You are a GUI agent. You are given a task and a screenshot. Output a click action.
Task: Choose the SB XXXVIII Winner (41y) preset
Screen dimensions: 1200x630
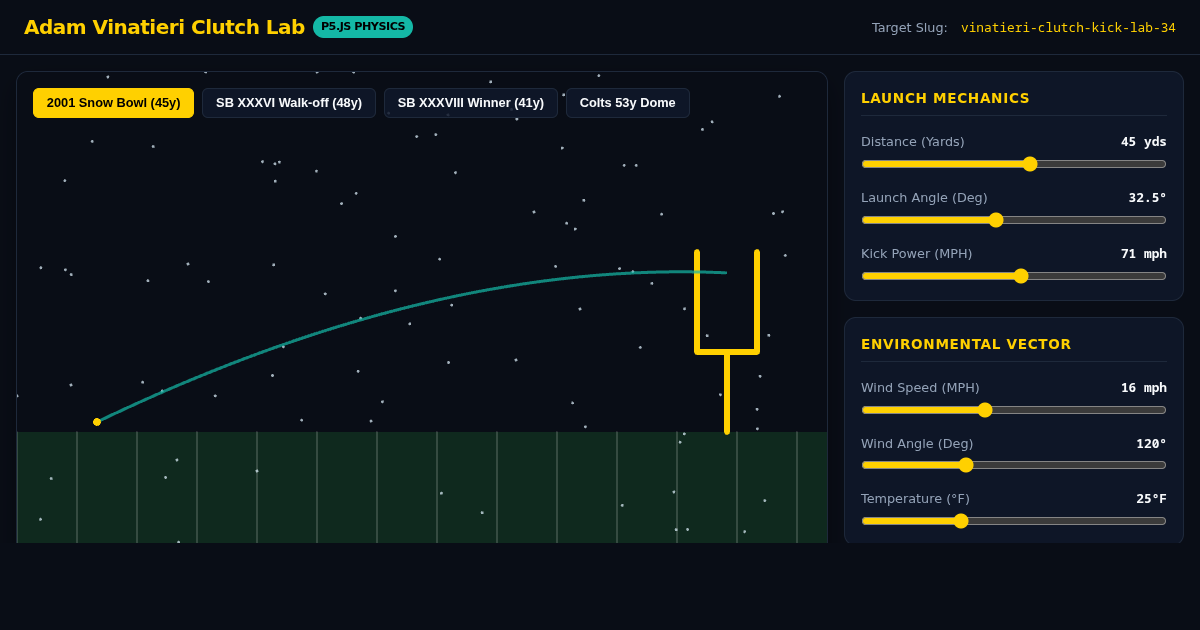[471, 103]
